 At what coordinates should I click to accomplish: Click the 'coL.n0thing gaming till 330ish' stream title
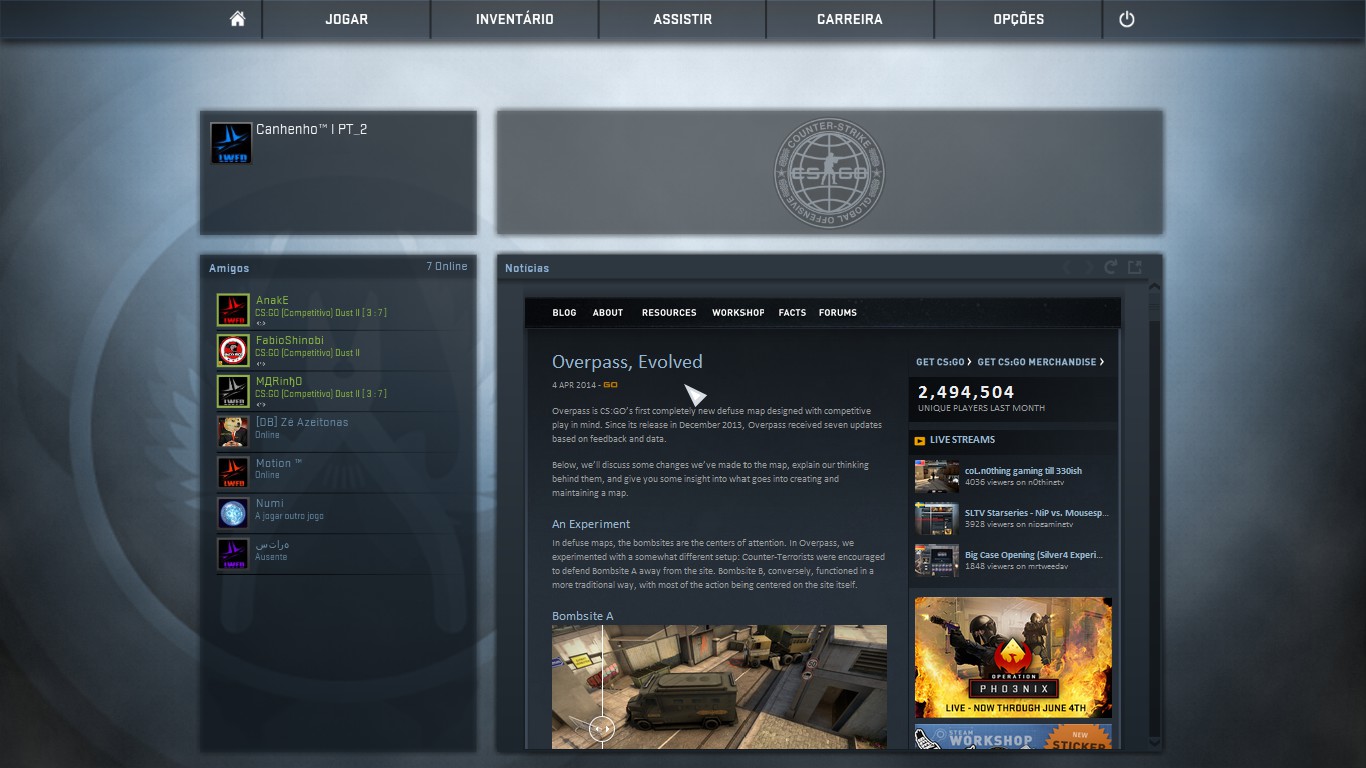click(1023, 471)
